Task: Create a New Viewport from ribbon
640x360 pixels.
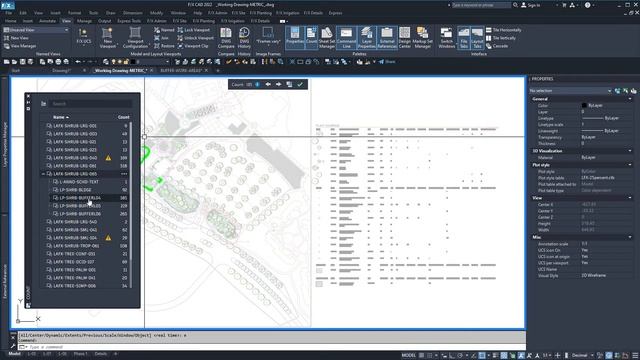Action: click(x=107, y=38)
